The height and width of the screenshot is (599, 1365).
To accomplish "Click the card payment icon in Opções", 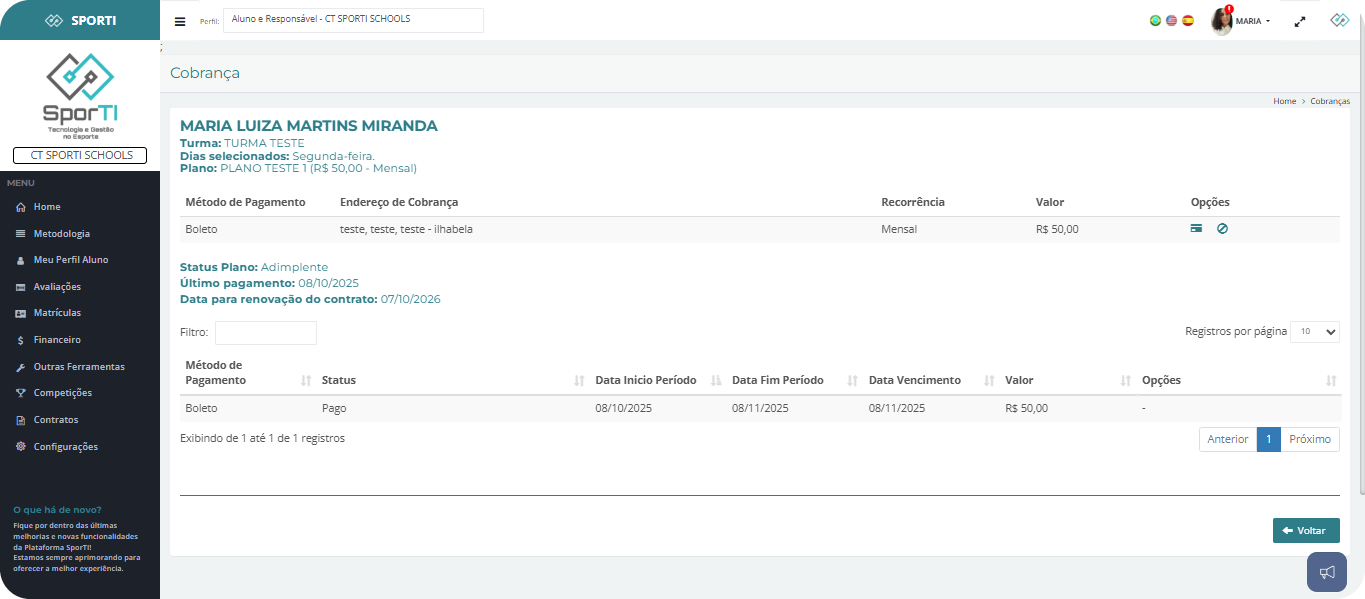I will point(1196,229).
